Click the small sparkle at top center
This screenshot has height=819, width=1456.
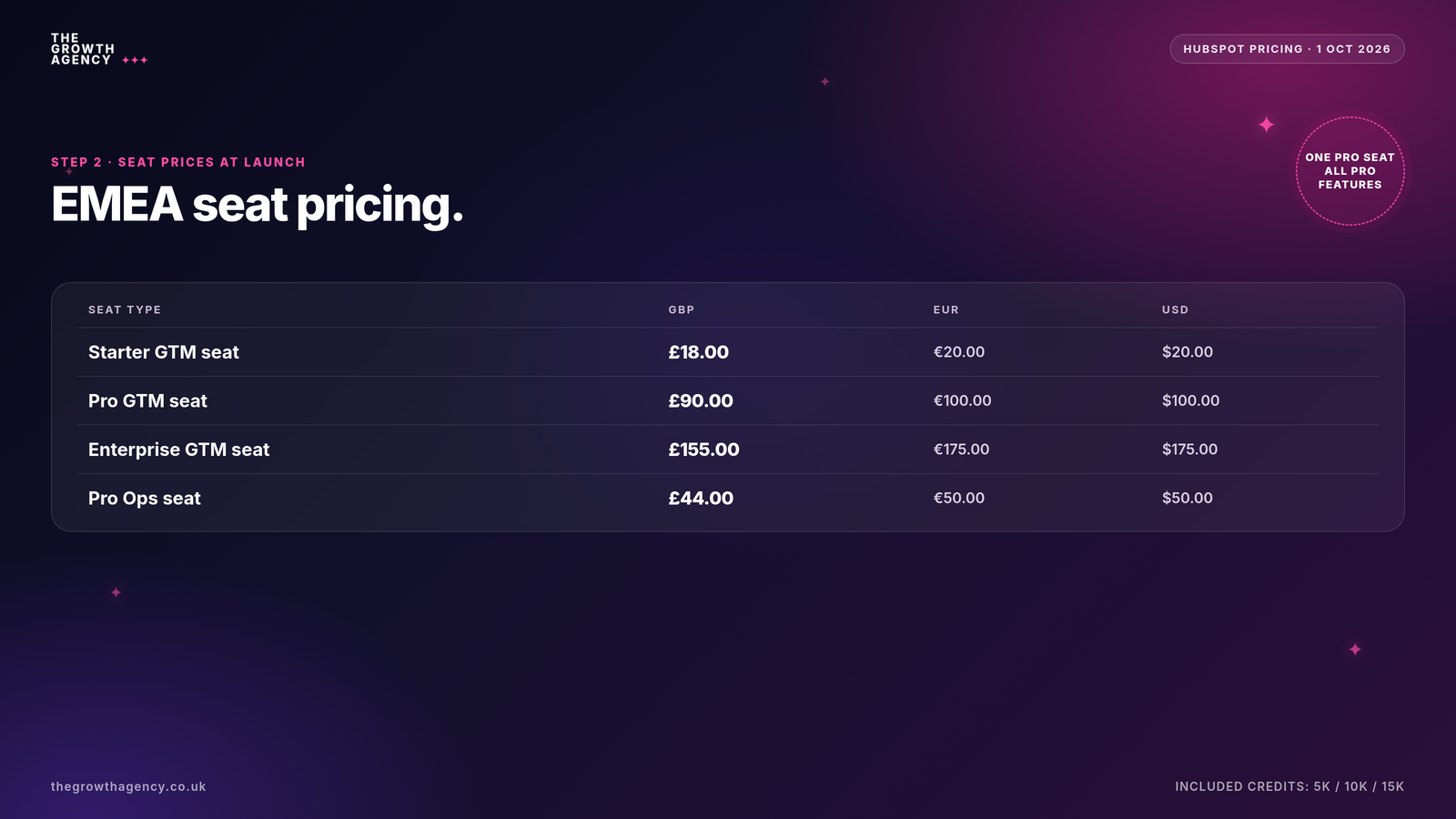(x=824, y=82)
